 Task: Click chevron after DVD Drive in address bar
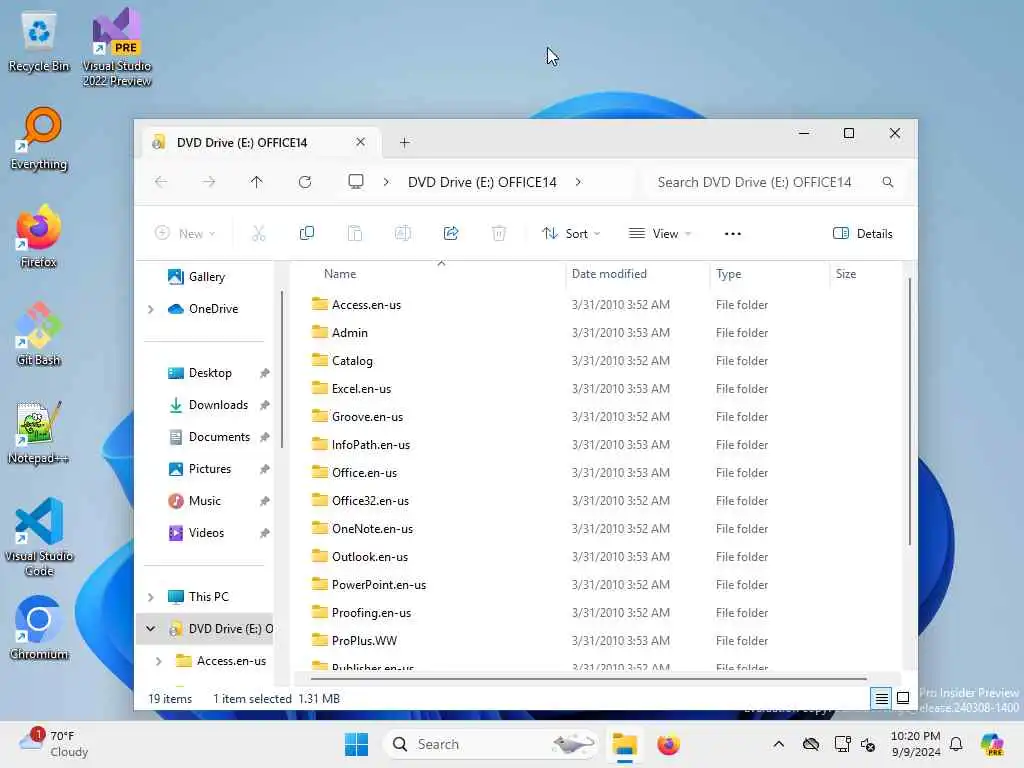click(x=578, y=182)
